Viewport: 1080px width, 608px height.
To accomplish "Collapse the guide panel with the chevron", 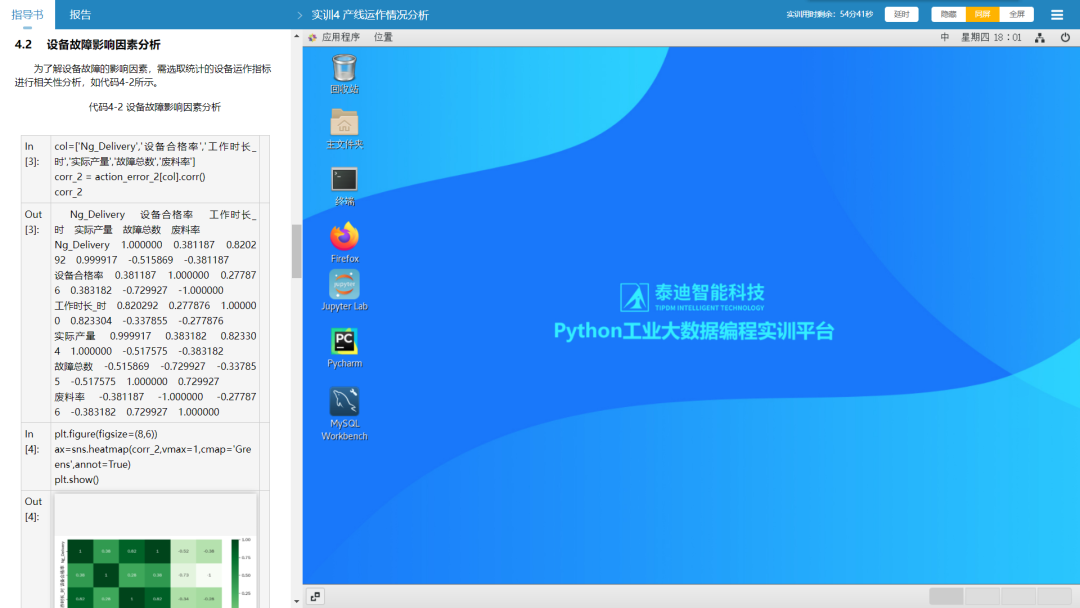I will [x=300, y=15].
